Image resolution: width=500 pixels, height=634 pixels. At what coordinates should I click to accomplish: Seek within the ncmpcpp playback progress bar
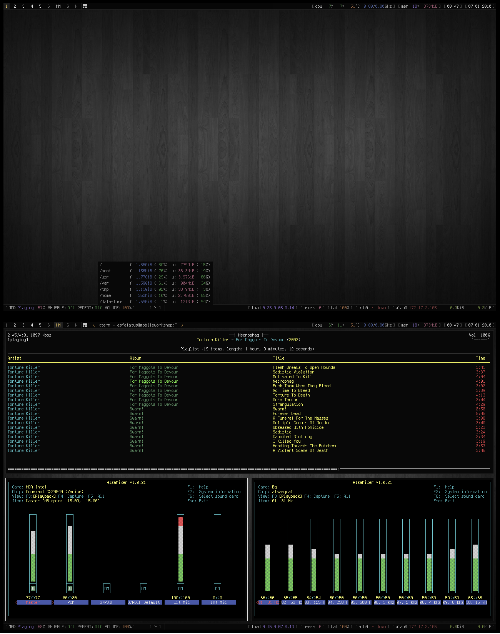(x=249, y=469)
